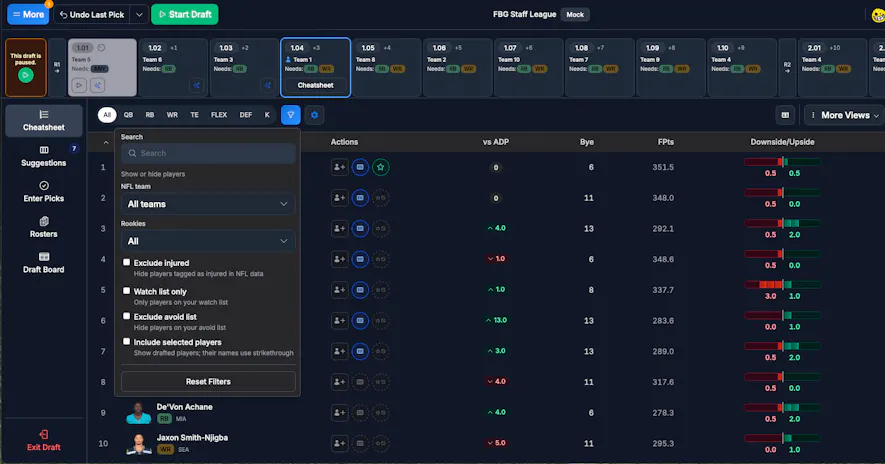The height and width of the screenshot is (464, 885).
Task: Click the draft-player icon in rank 8 row
Action: point(339,382)
